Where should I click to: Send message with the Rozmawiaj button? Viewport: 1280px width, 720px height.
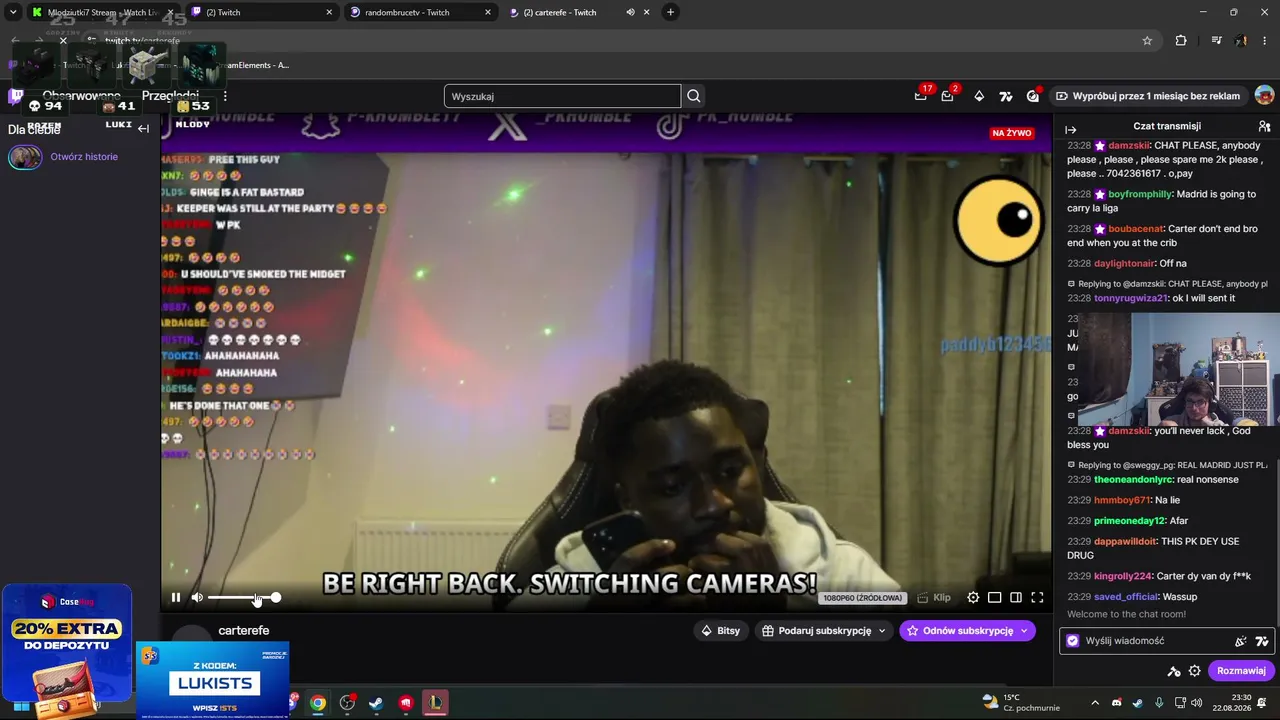[1241, 671]
